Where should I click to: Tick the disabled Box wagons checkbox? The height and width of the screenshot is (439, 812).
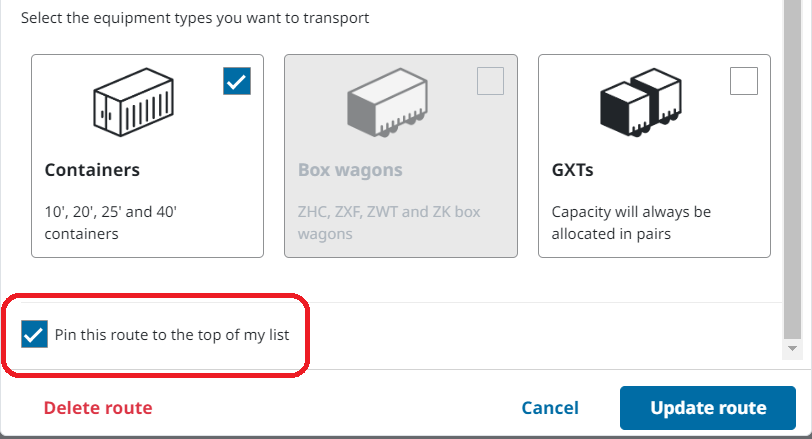click(490, 82)
